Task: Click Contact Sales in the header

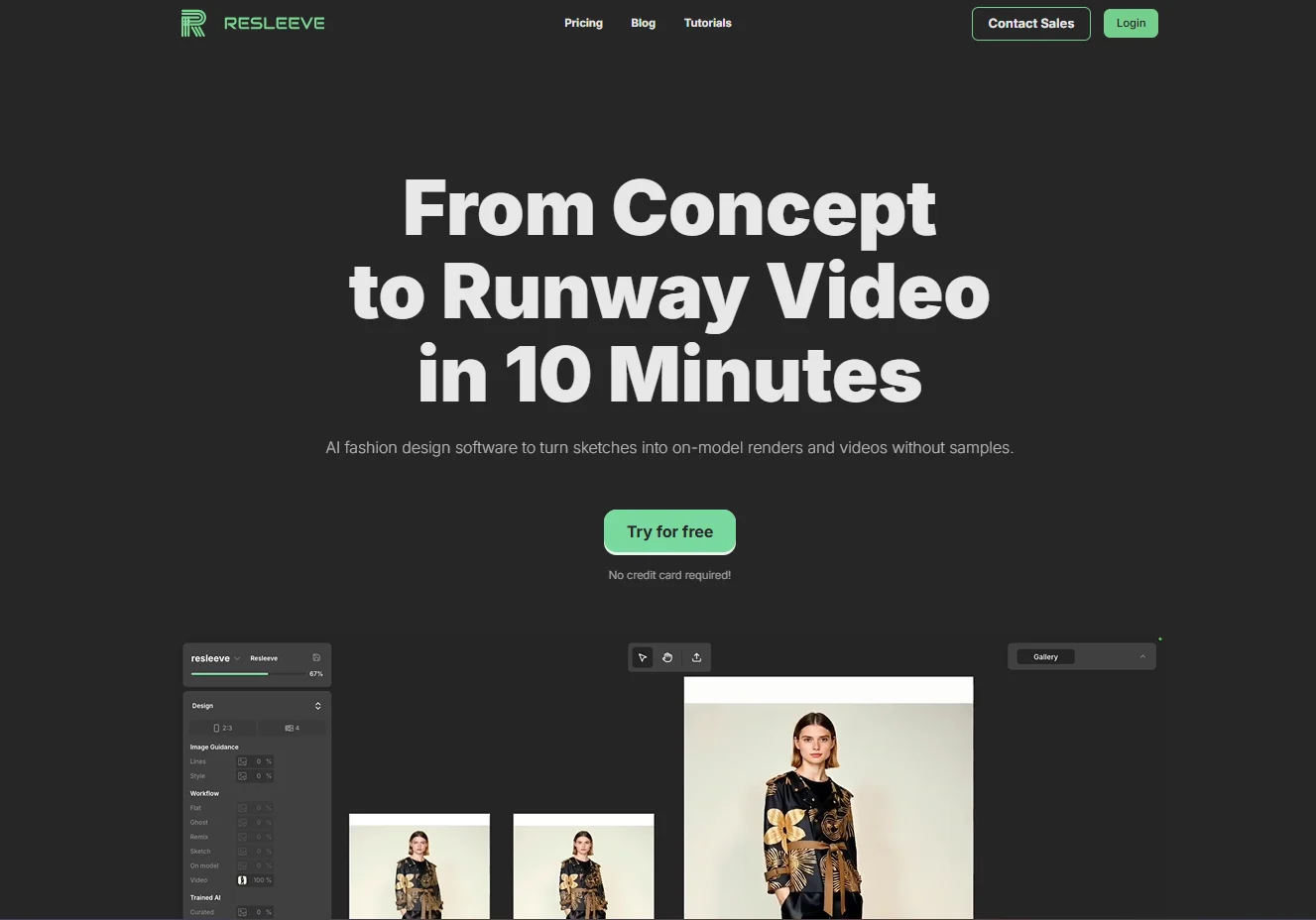Action: [1030, 23]
